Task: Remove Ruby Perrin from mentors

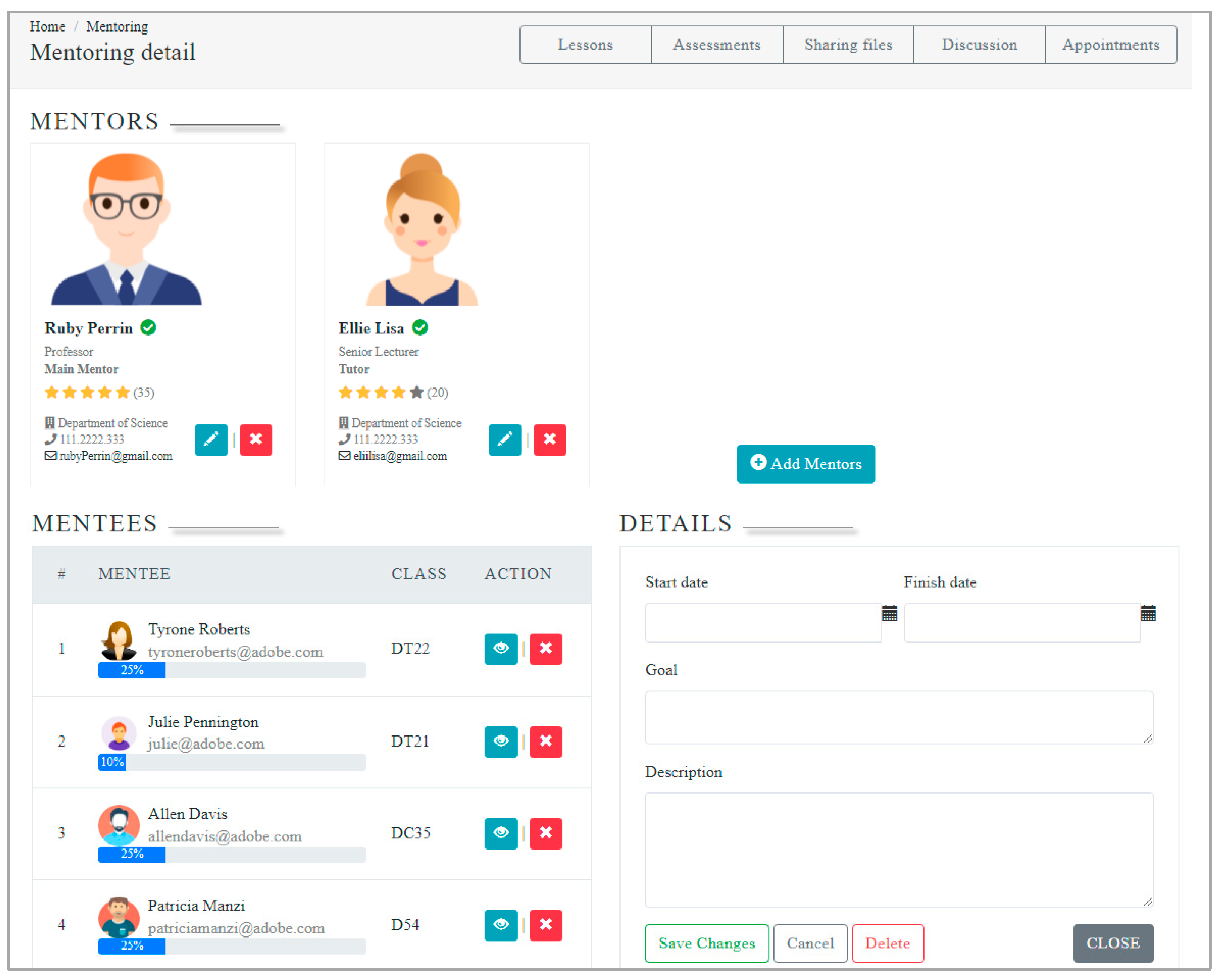Action: pyautogui.click(x=256, y=440)
